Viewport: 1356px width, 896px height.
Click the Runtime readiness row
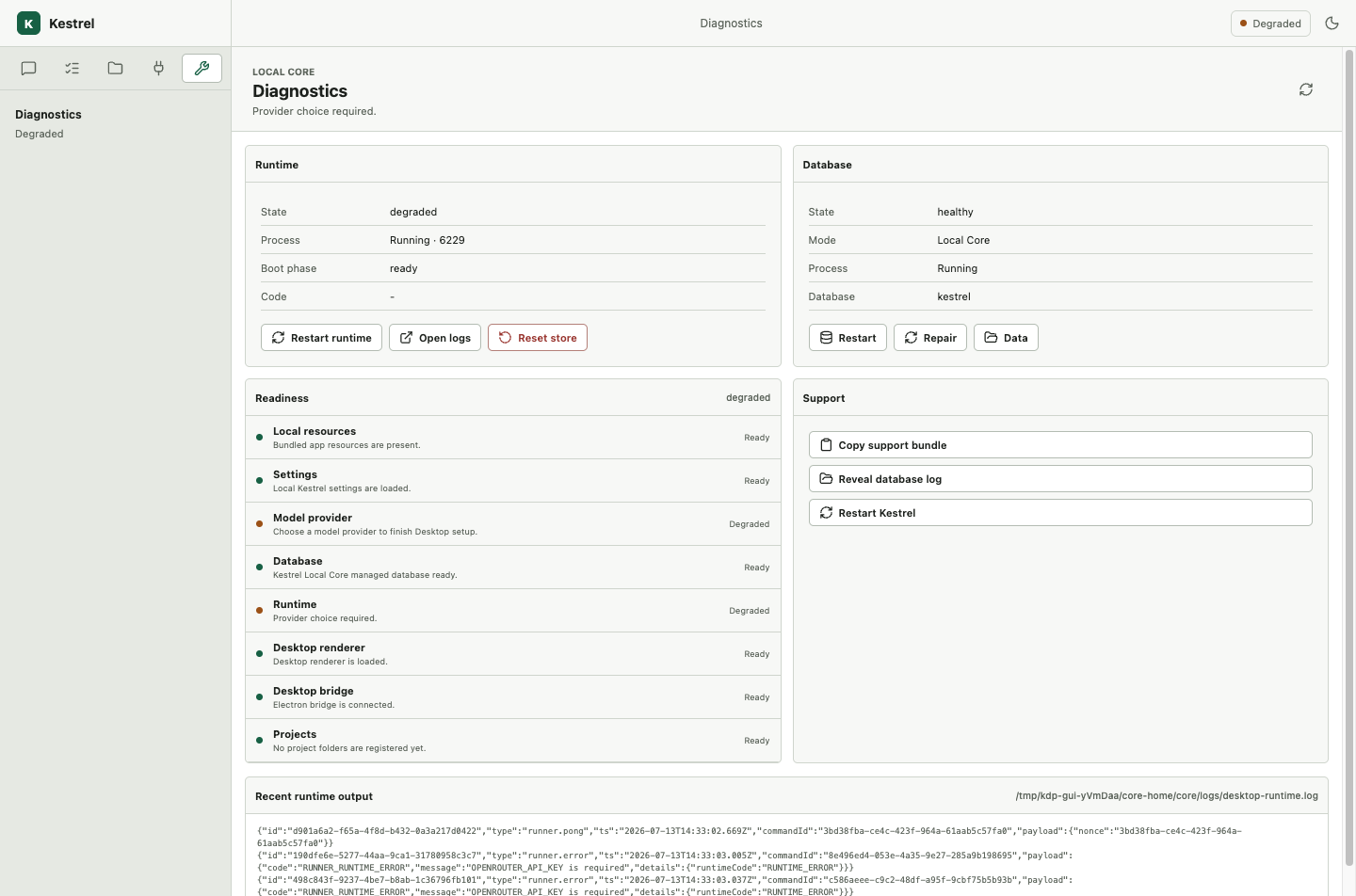513,611
